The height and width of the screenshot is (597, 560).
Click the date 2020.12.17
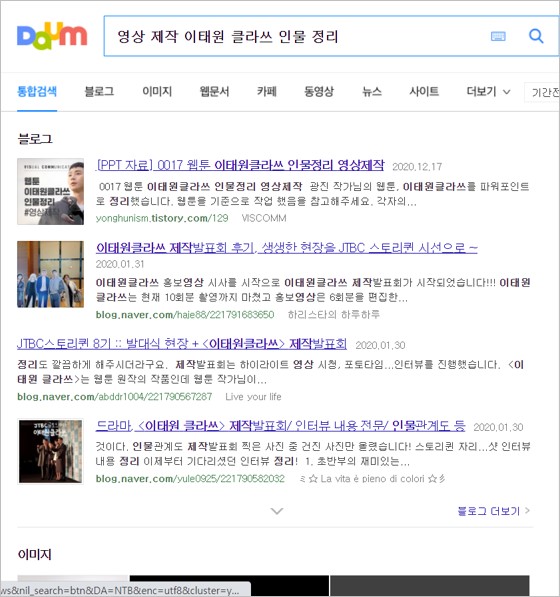(x=417, y=167)
